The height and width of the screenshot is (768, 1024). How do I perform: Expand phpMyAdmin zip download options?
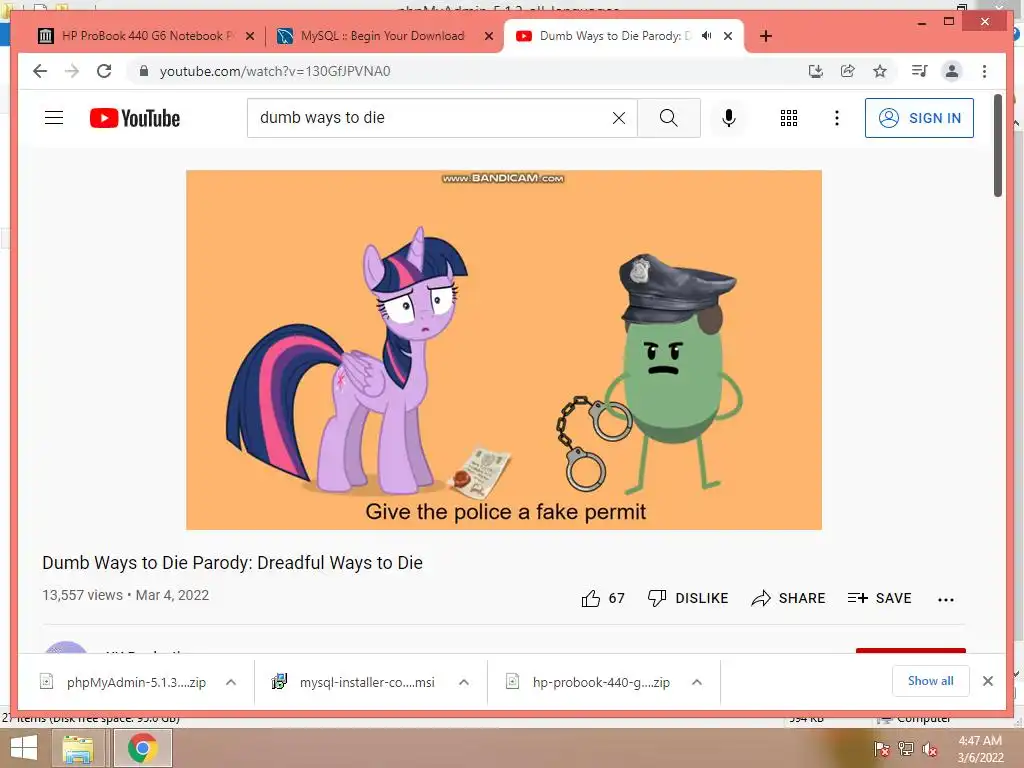click(x=231, y=682)
